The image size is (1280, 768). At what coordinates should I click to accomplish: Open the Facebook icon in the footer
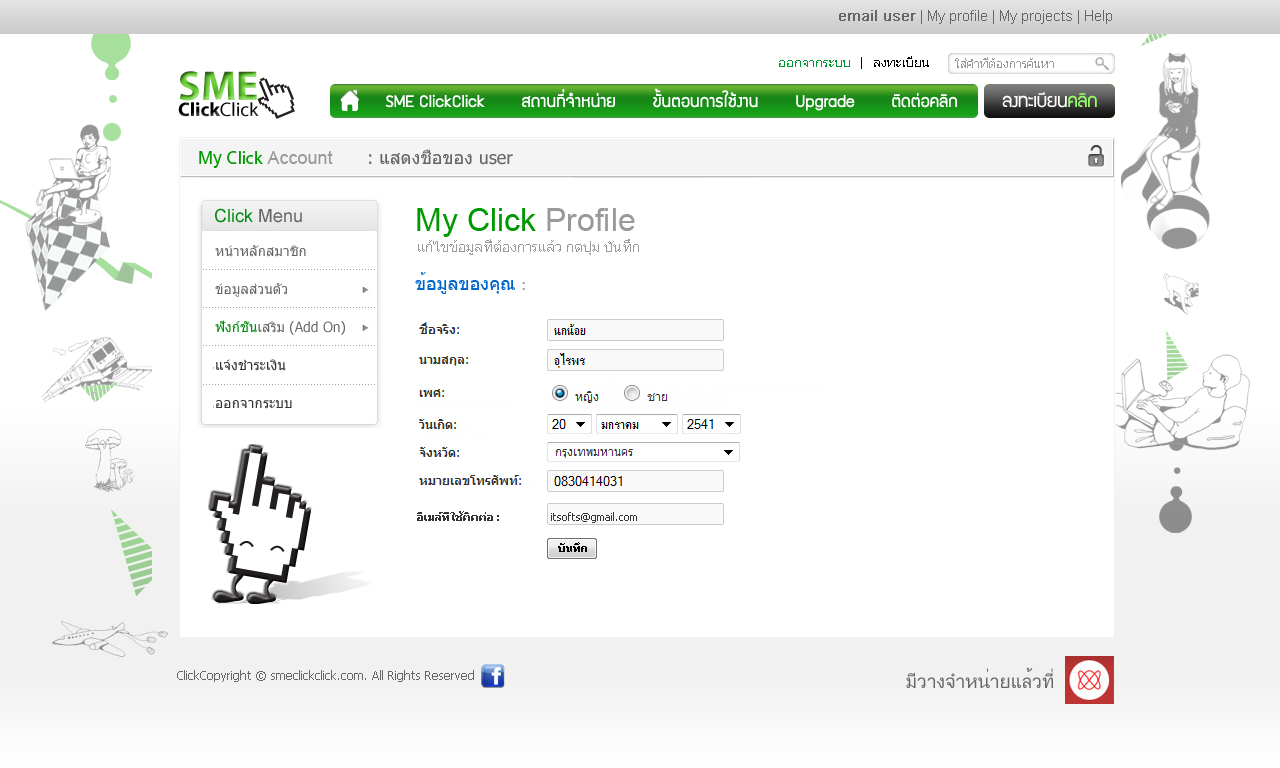(492, 676)
